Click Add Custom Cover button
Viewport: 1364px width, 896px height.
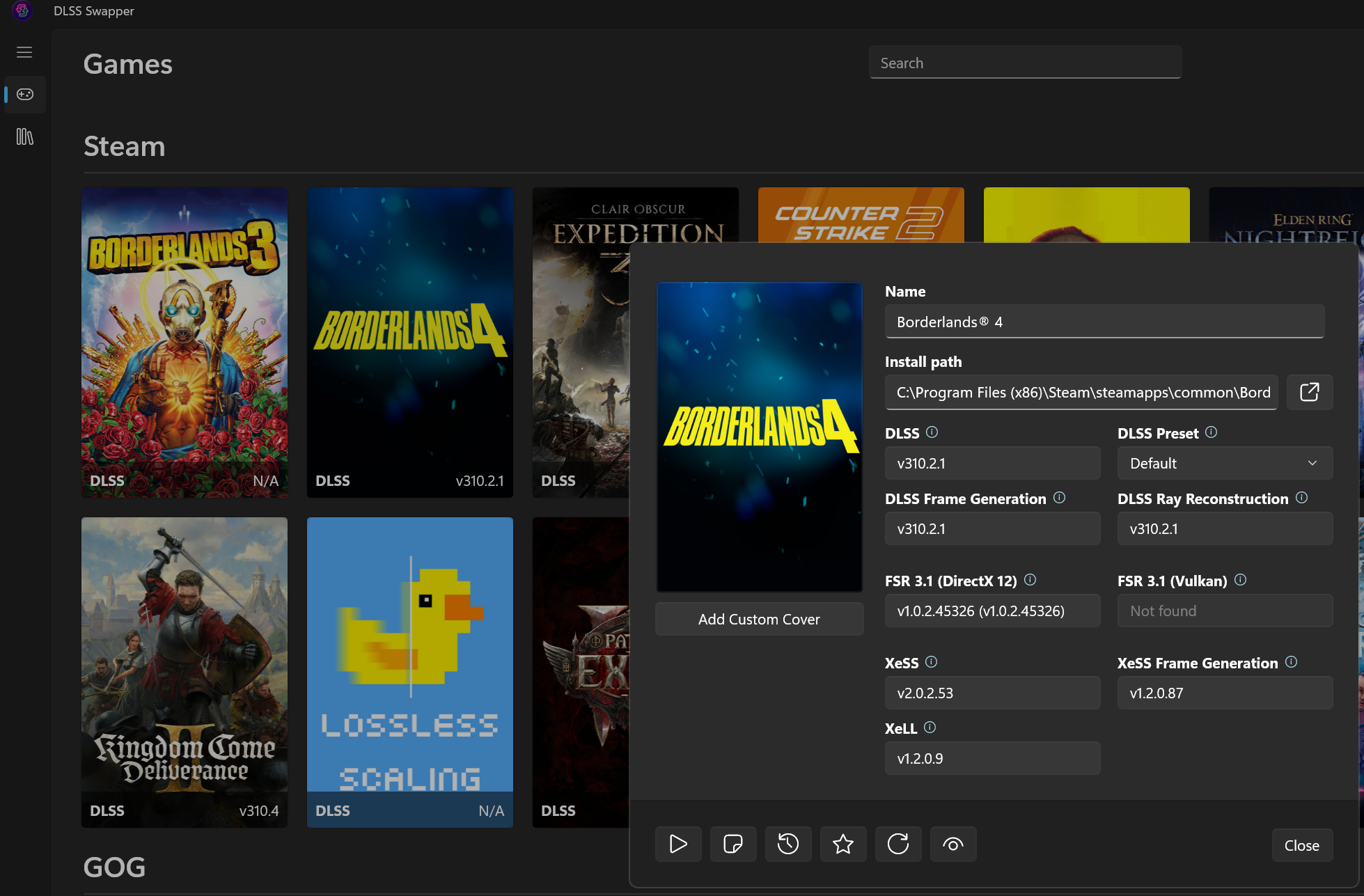[x=758, y=619]
